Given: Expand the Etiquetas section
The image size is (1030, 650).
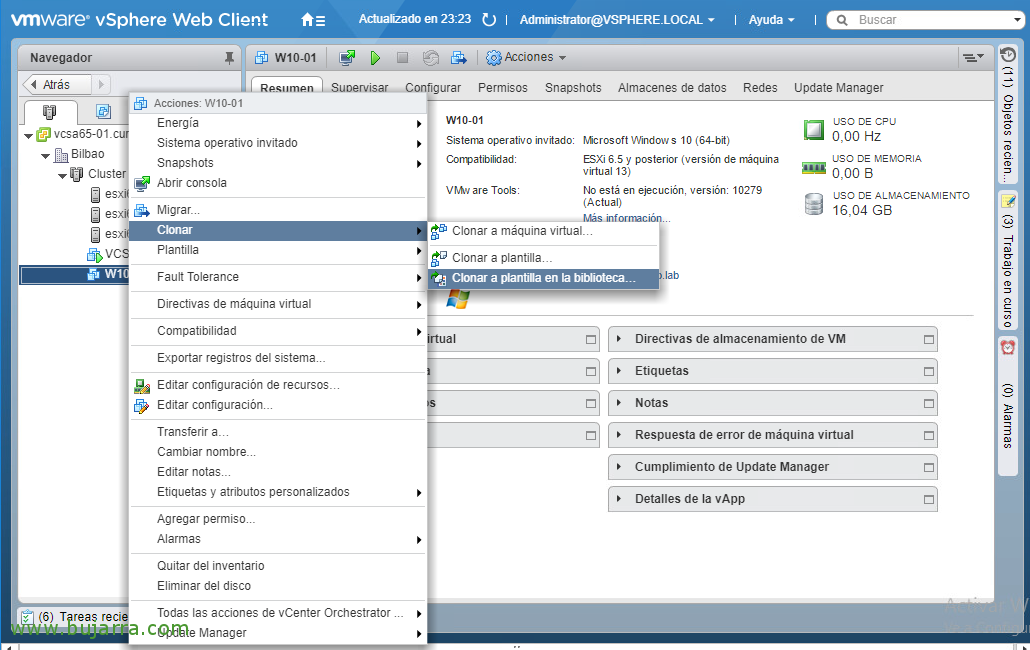Looking at the screenshot, I should (619, 371).
